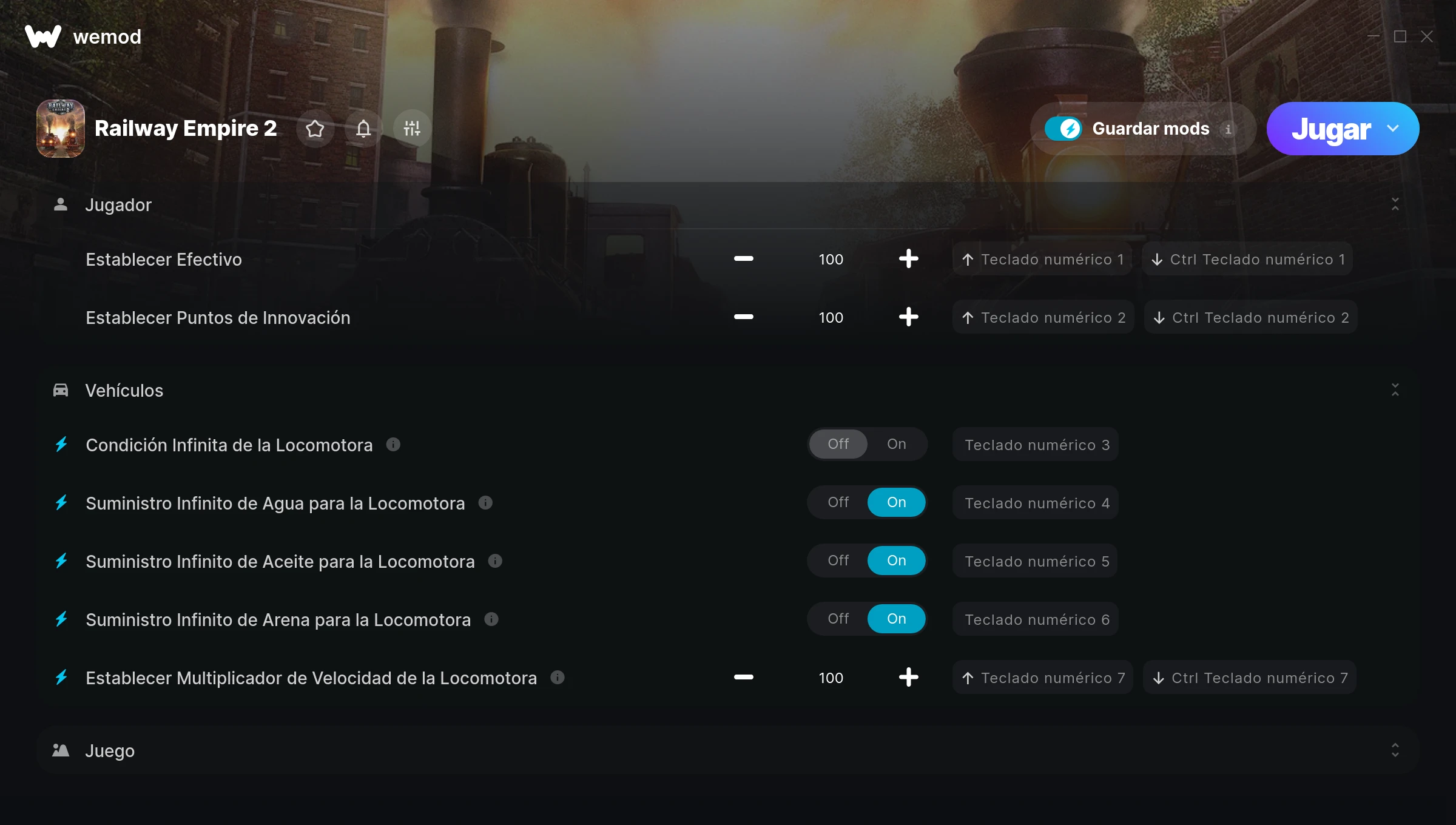
Task: Collapse the Jugador section
Action: tap(1395, 204)
